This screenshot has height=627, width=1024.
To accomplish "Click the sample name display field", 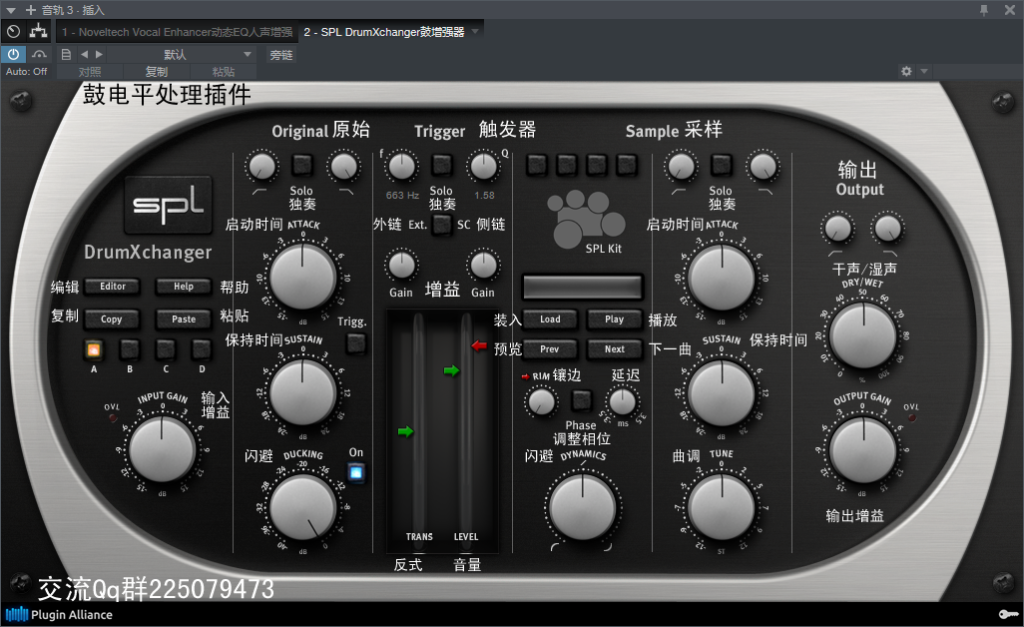I will pyautogui.click(x=583, y=287).
